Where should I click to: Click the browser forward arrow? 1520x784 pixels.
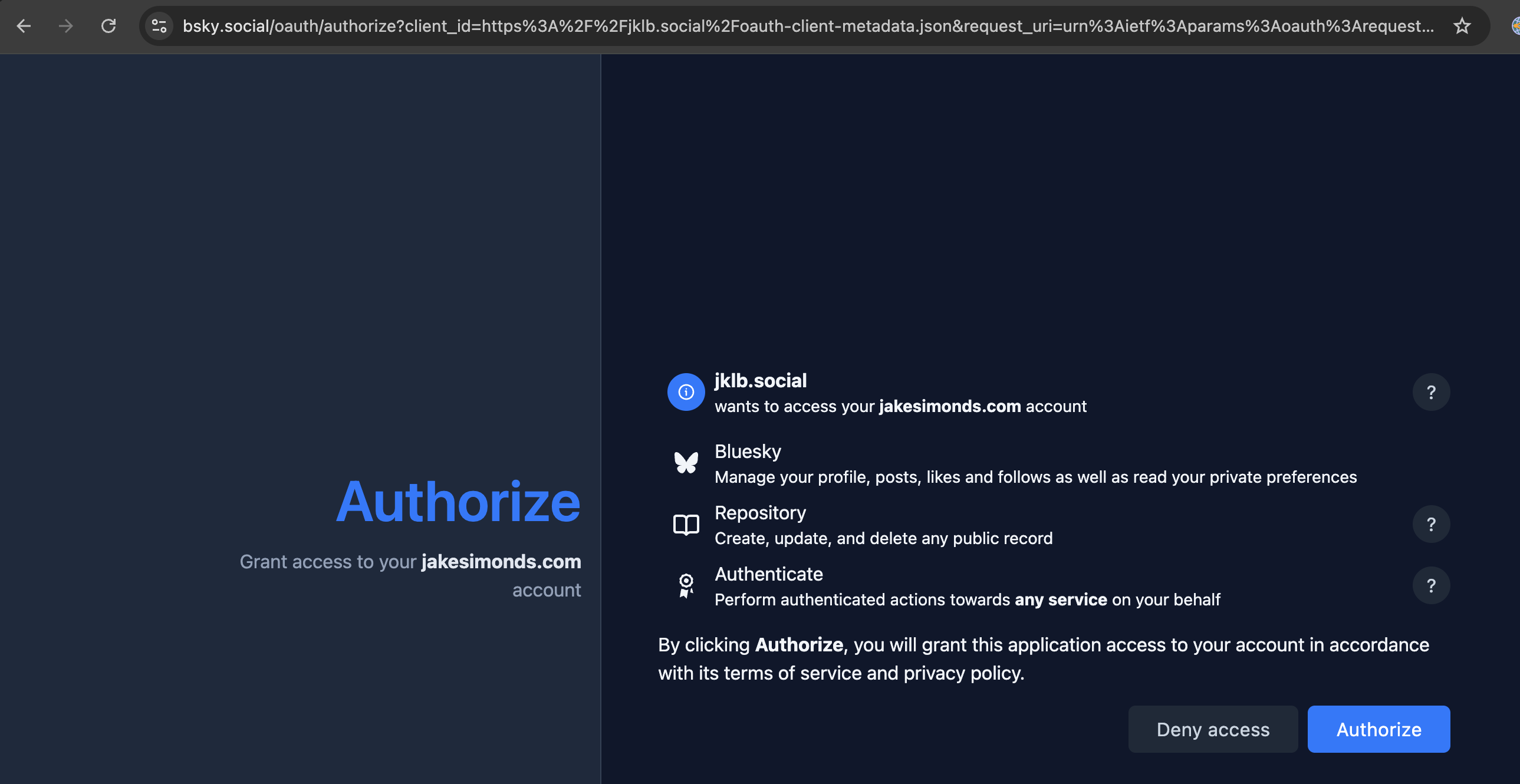pos(66,26)
